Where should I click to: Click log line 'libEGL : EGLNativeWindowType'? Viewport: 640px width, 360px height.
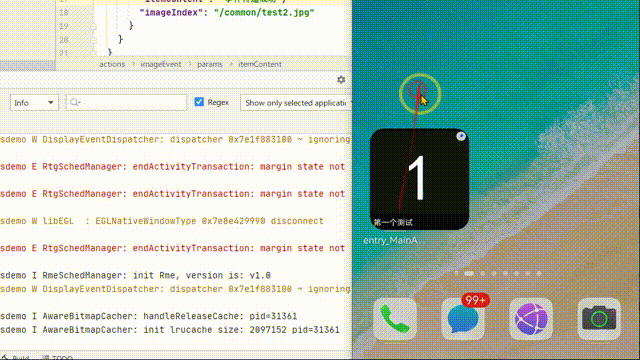(x=162, y=221)
